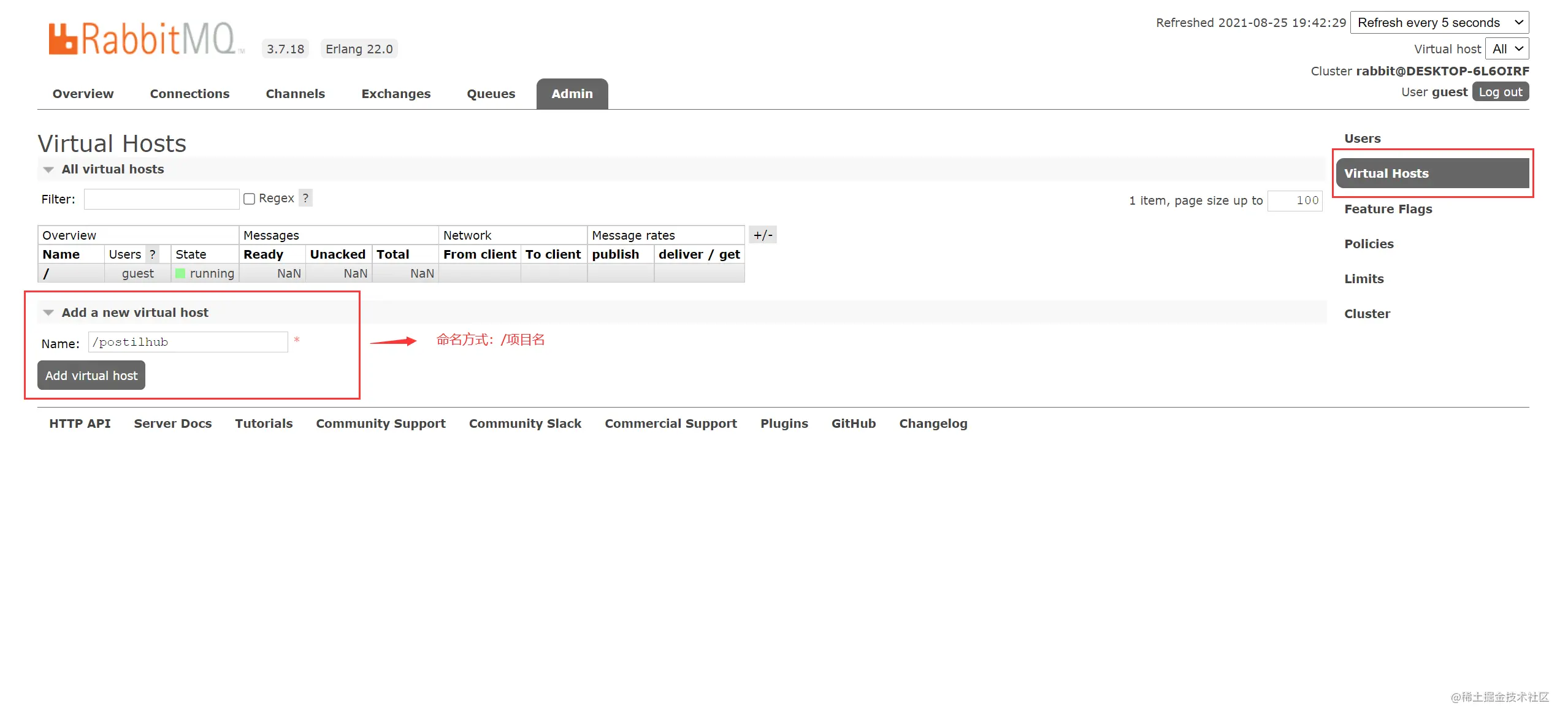Click Add virtual host button

point(91,375)
